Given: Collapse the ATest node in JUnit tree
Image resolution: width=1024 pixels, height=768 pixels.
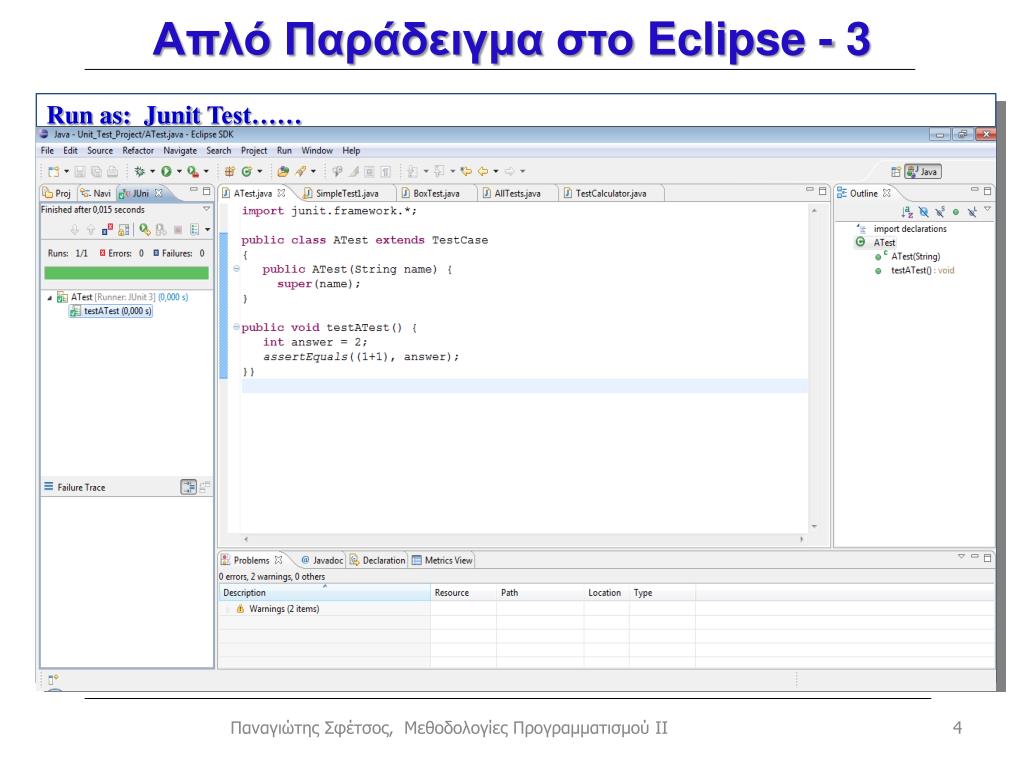Looking at the screenshot, I should (50, 298).
